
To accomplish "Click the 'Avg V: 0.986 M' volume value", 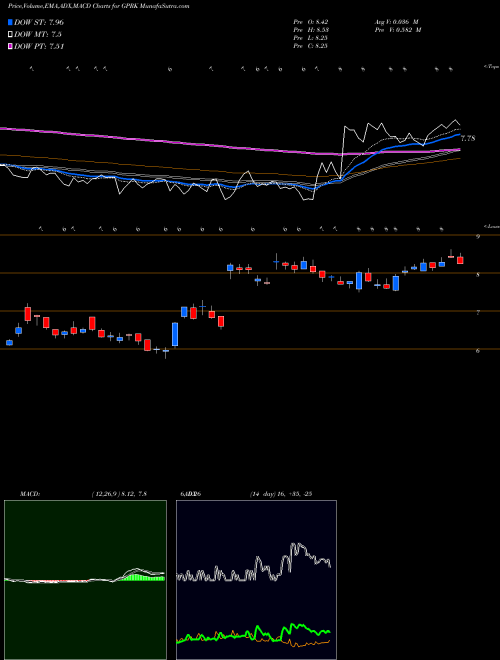I will pos(396,22).
